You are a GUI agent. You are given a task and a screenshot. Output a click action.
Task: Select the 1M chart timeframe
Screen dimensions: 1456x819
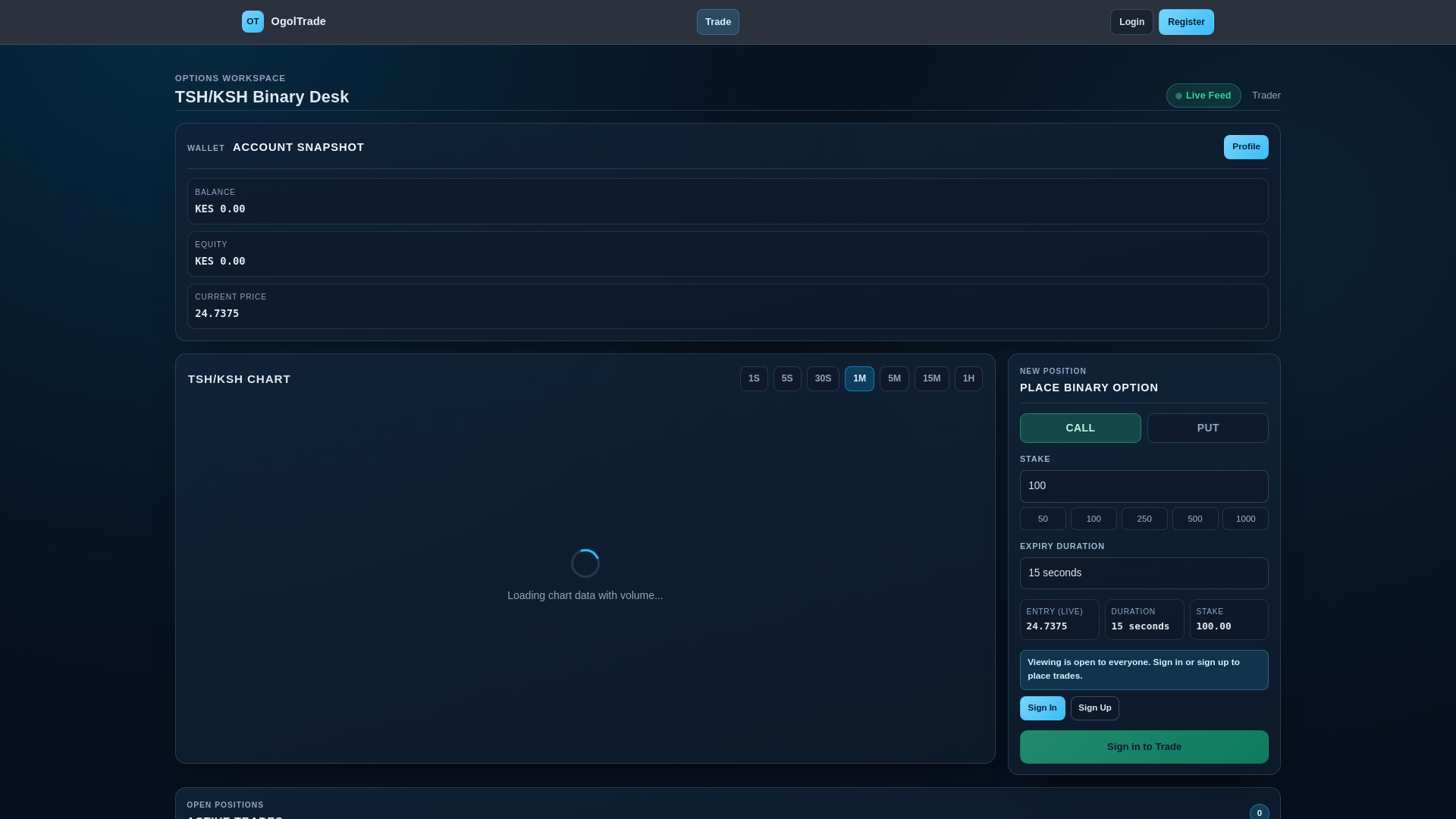[859, 378]
